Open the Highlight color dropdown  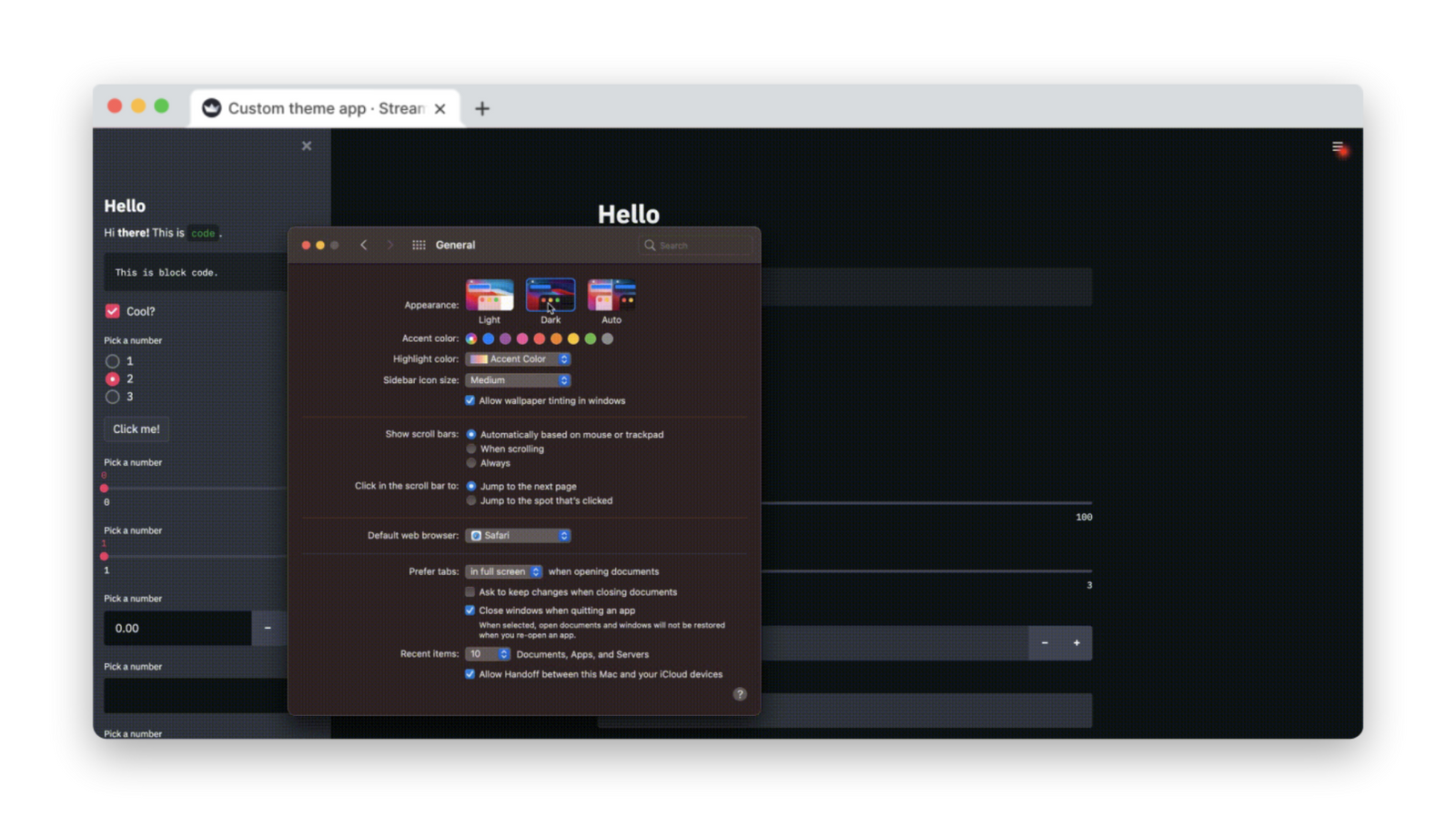click(x=517, y=358)
